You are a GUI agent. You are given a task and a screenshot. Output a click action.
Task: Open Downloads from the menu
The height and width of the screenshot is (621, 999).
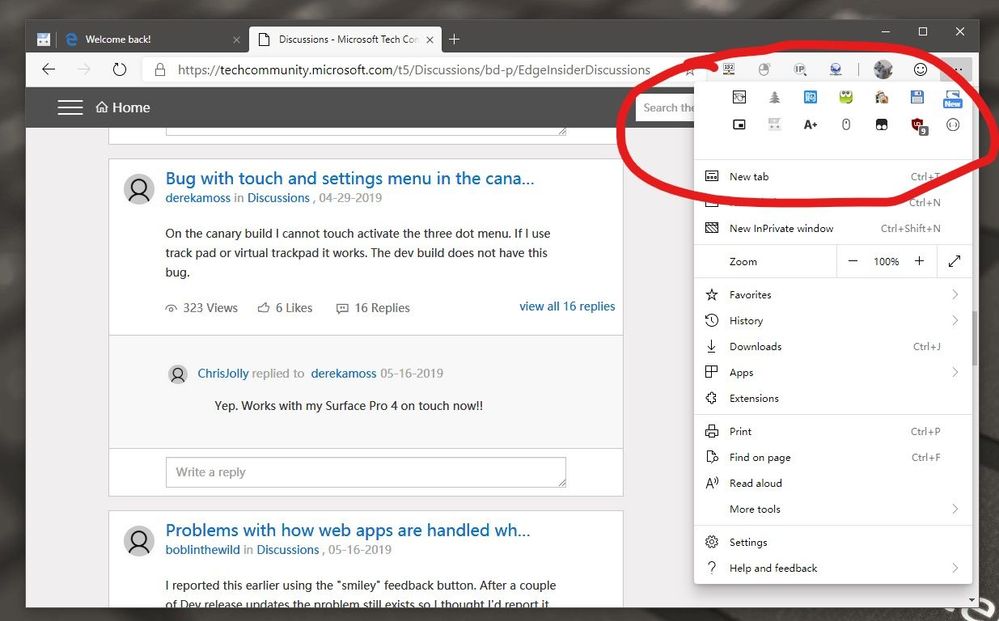tap(833, 346)
